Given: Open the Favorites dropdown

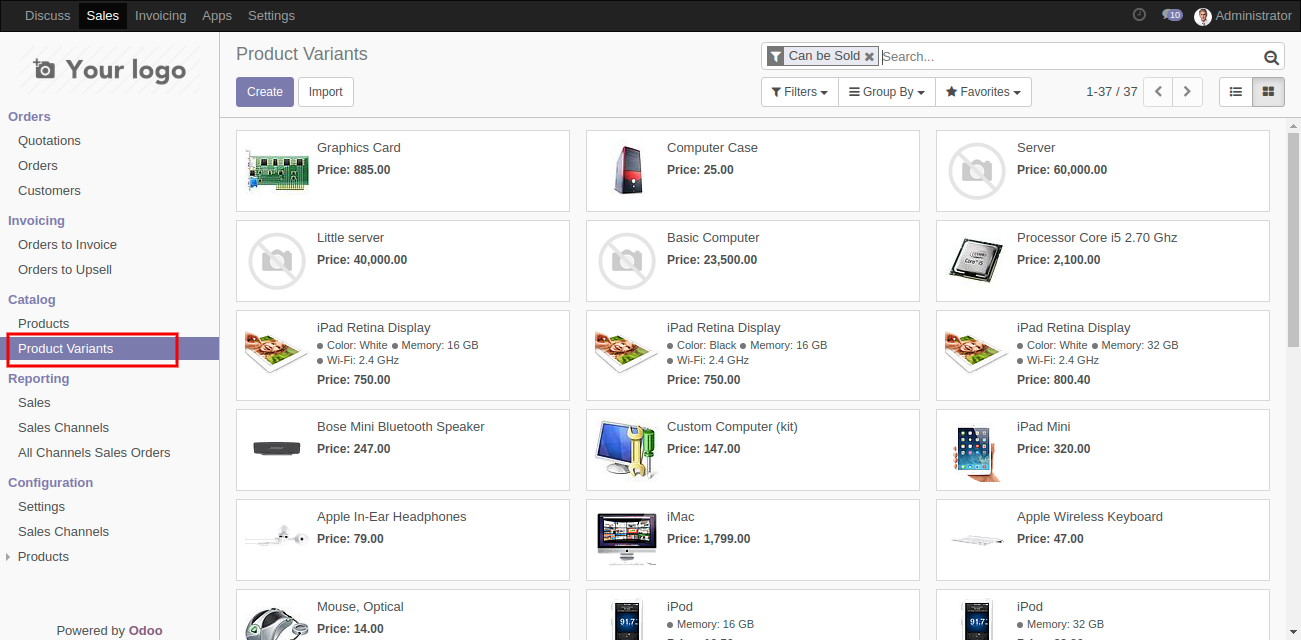Looking at the screenshot, I should point(982,91).
